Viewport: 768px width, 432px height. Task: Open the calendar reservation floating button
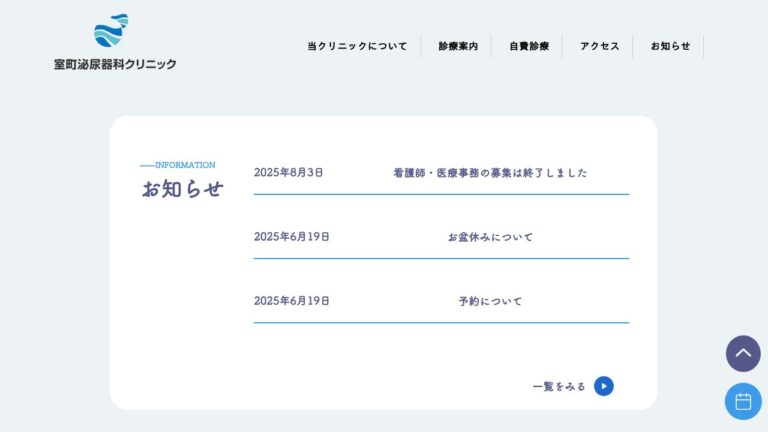point(743,401)
